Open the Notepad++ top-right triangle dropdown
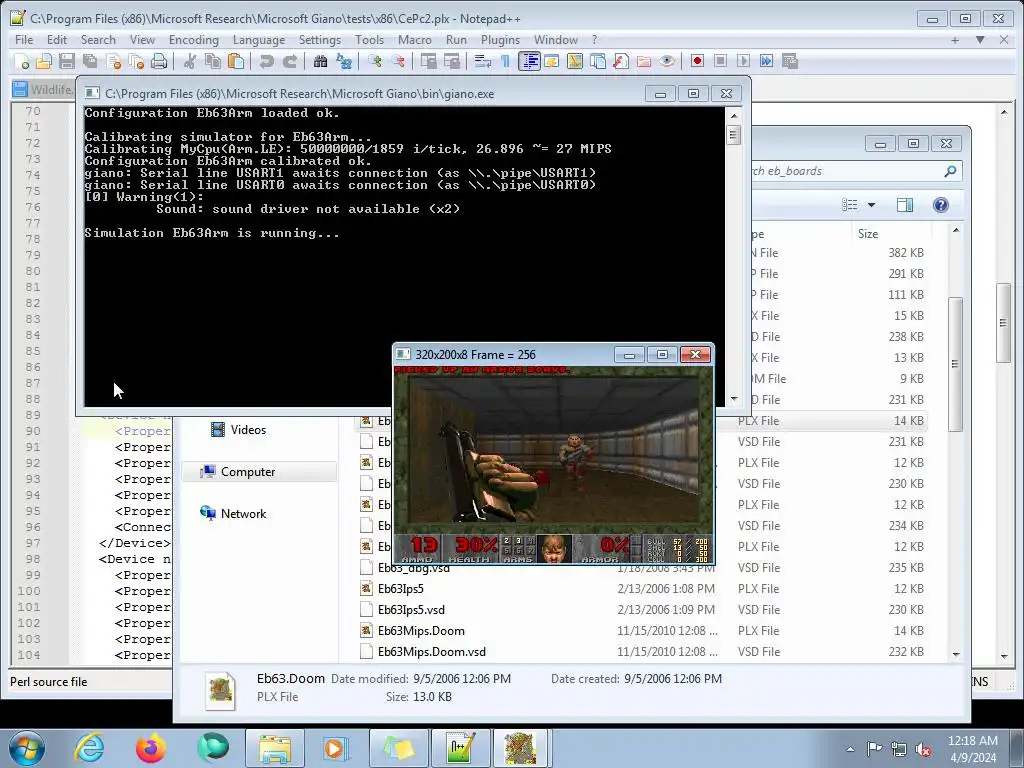Image resolution: width=1024 pixels, height=768 pixels. [980, 40]
